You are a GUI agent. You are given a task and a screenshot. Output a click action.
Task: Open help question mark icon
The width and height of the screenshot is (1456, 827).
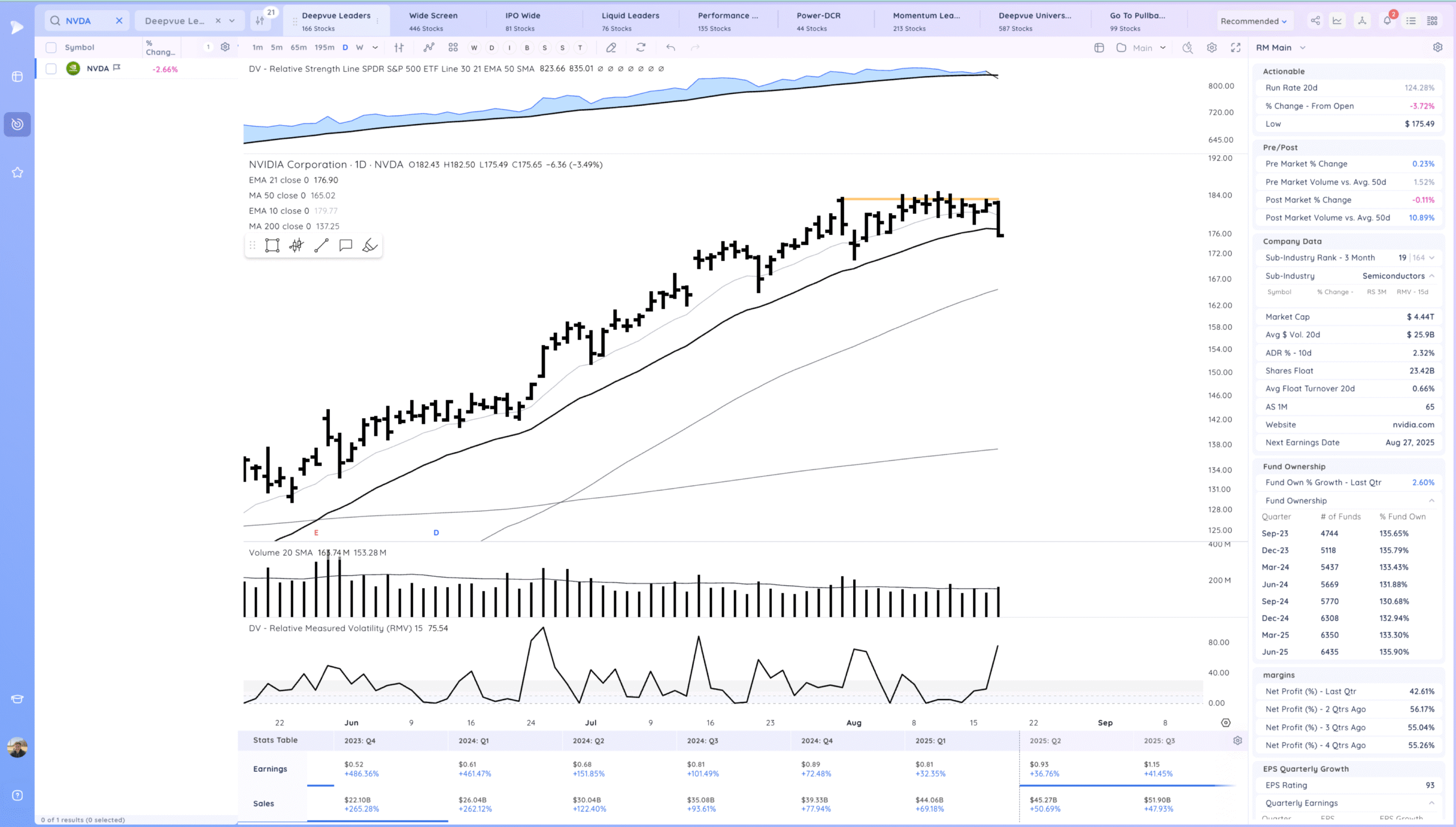[18, 796]
